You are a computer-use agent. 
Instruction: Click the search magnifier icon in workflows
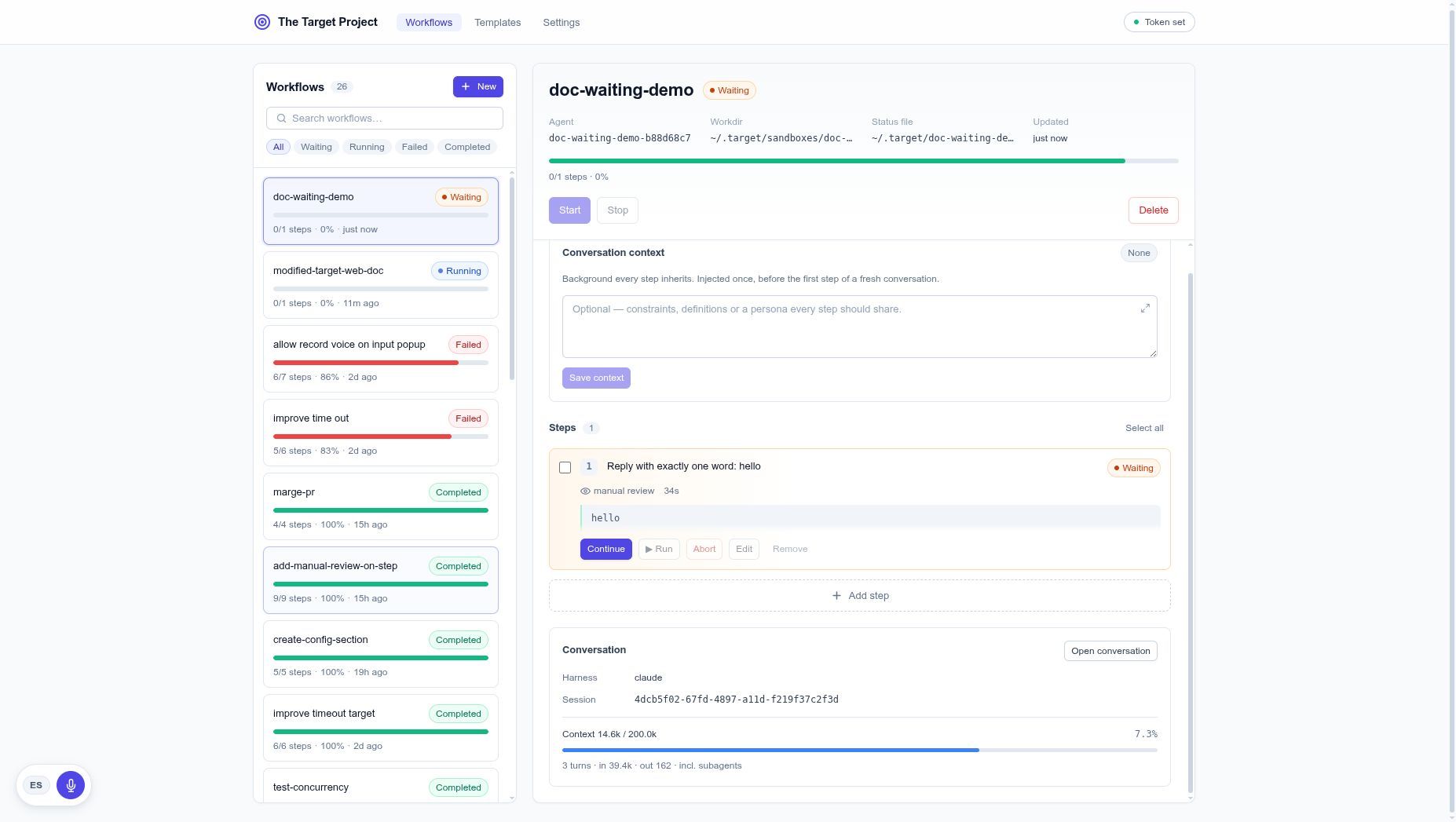coord(281,119)
